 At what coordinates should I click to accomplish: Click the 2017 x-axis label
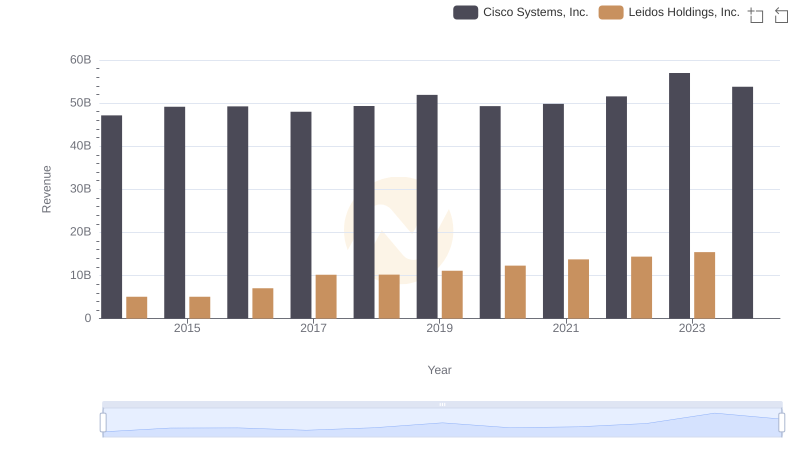tap(313, 328)
